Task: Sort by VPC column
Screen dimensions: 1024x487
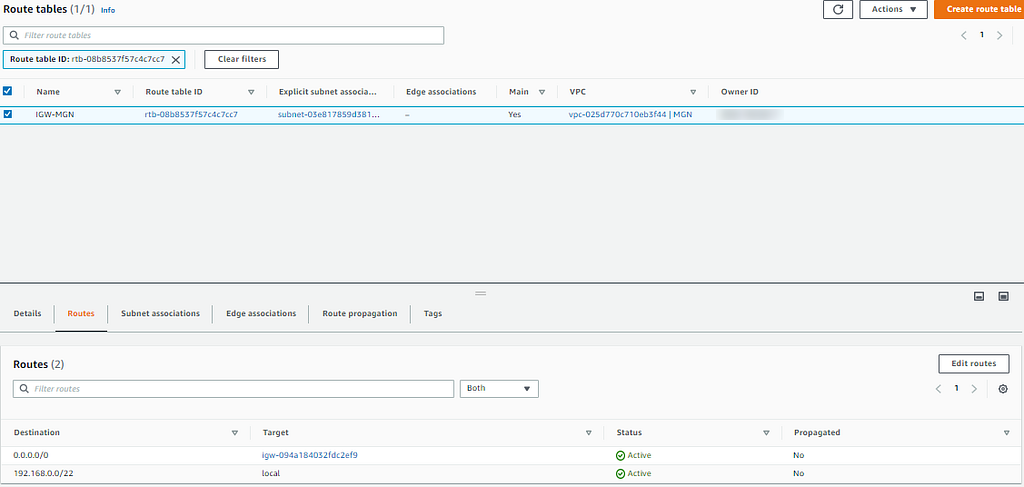Action: click(693, 92)
